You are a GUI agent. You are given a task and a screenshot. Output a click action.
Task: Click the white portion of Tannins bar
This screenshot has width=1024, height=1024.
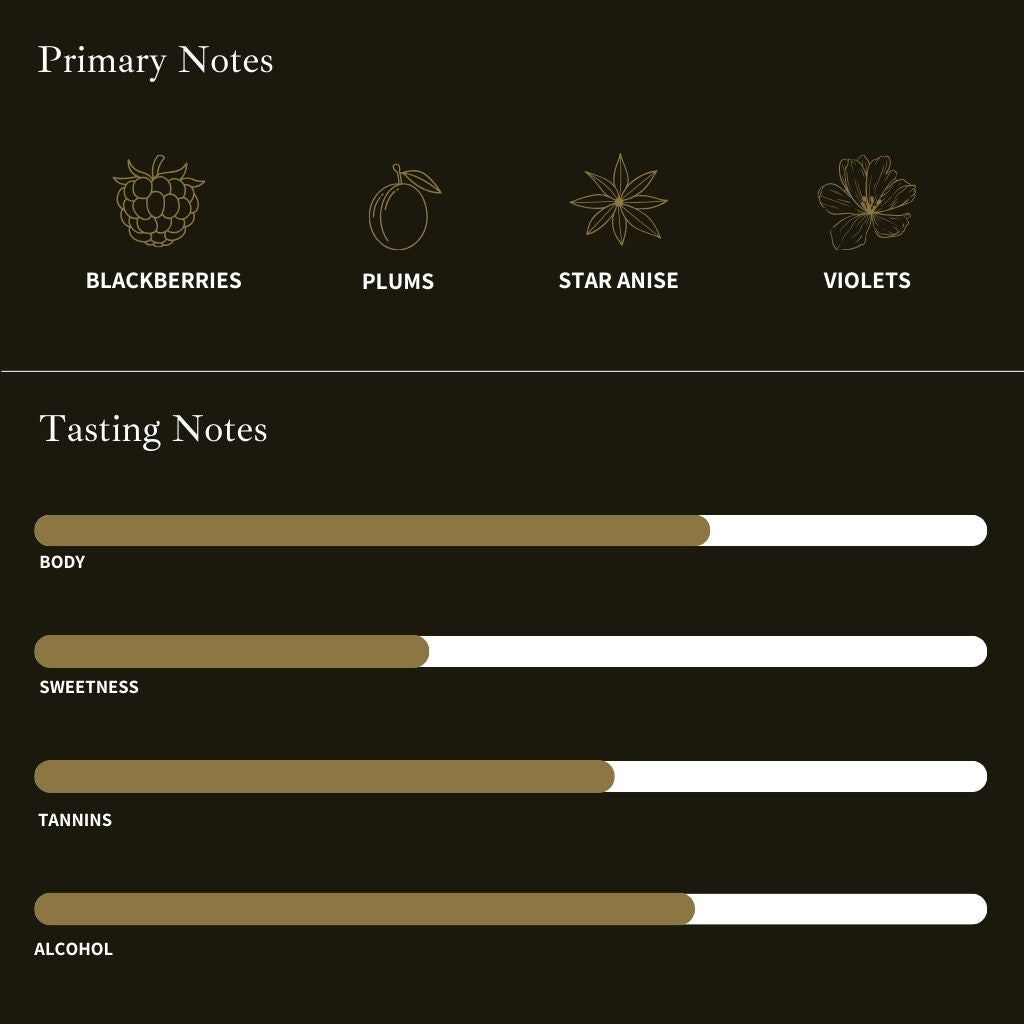pos(801,776)
